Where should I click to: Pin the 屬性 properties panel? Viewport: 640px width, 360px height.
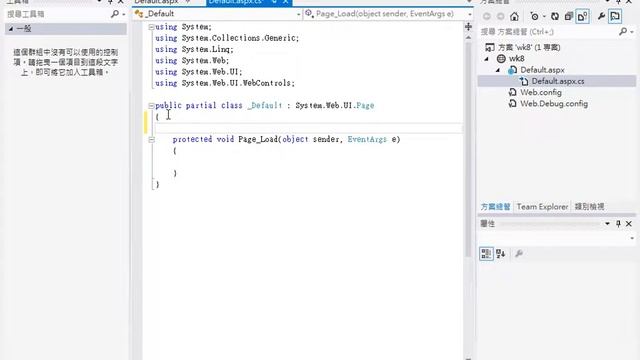click(x=618, y=224)
